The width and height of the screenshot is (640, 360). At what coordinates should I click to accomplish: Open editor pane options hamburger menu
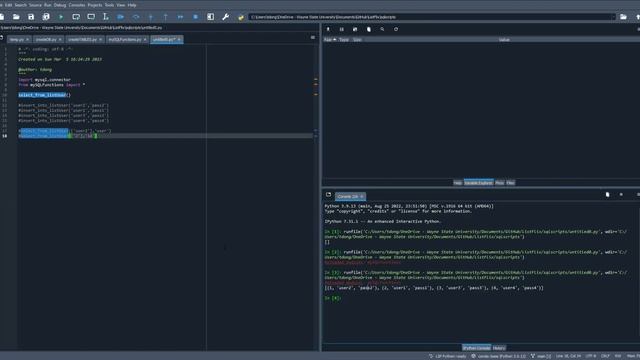[313, 38]
